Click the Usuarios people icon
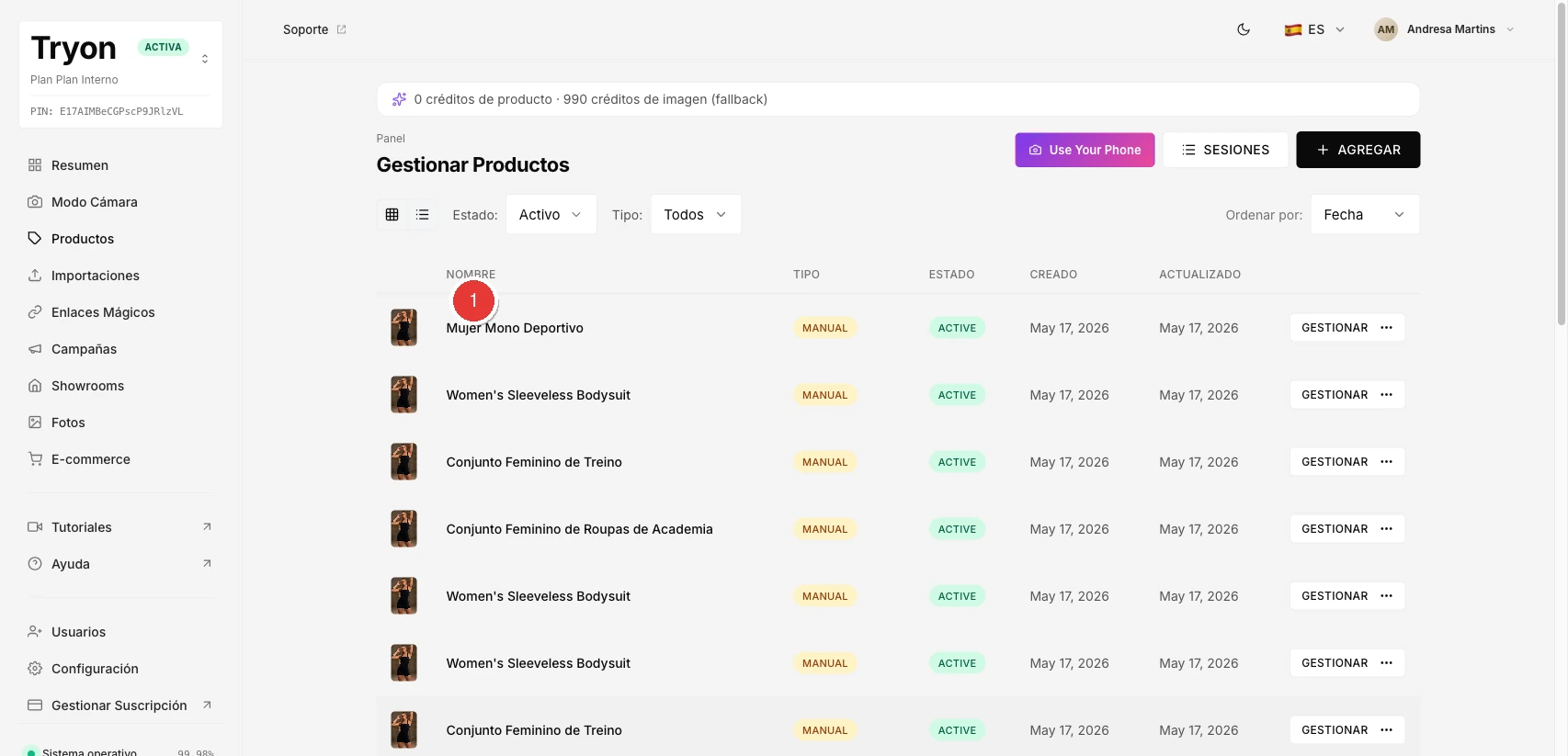Screen dimensions: 1568x756 (x=35, y=632)
